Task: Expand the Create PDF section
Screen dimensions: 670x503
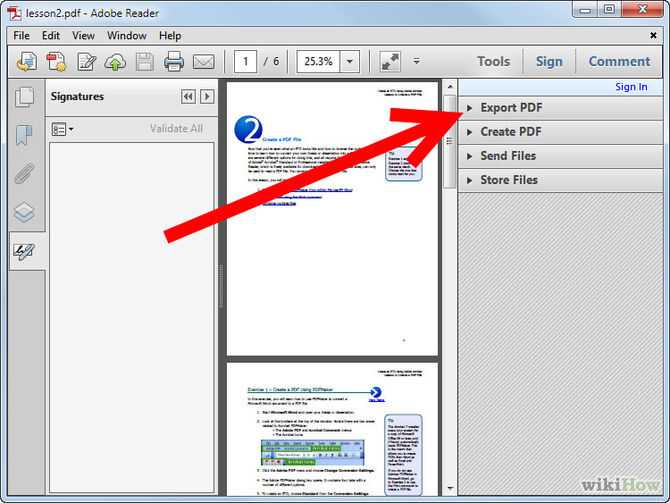Action: (560, 132)
